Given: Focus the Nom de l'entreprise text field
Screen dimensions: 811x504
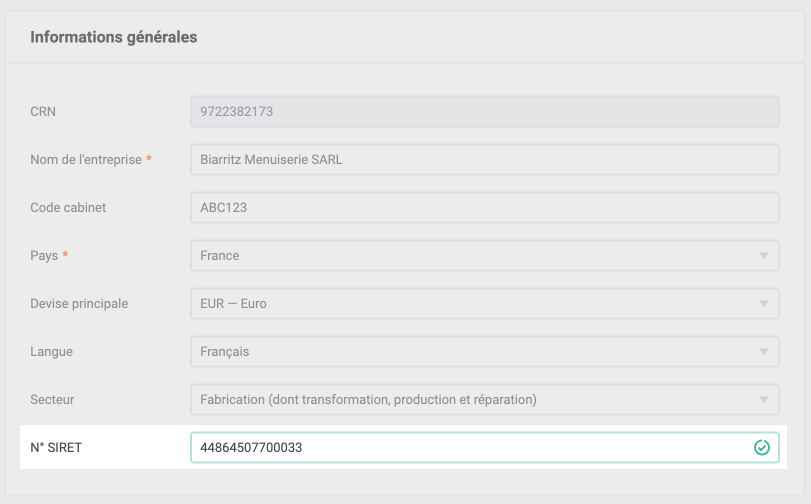Looking at the screenshot, I should tap(485, 159).
